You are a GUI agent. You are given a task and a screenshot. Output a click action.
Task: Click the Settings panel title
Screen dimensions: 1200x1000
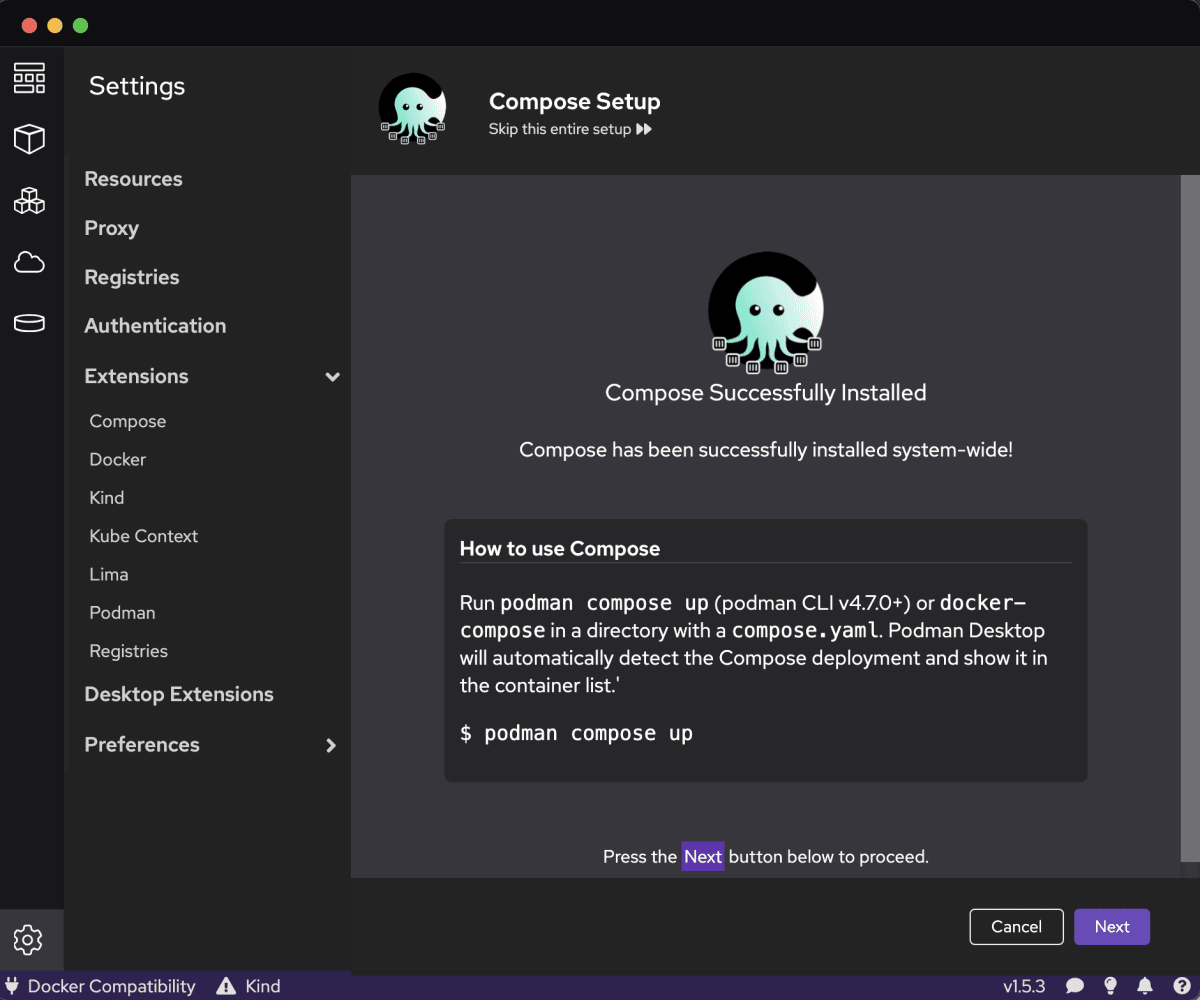137,86
